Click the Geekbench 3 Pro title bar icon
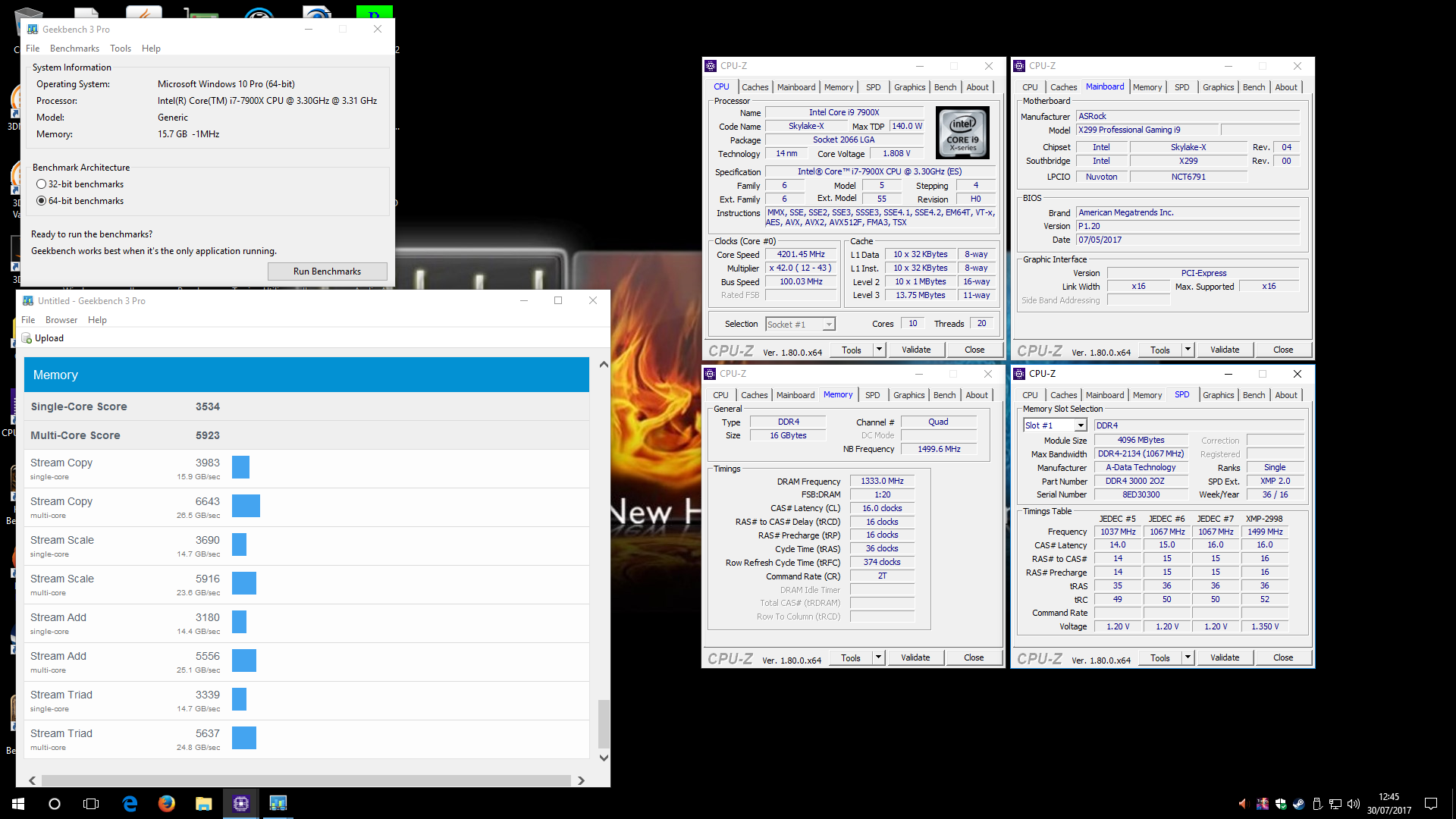 coord(32,29)
